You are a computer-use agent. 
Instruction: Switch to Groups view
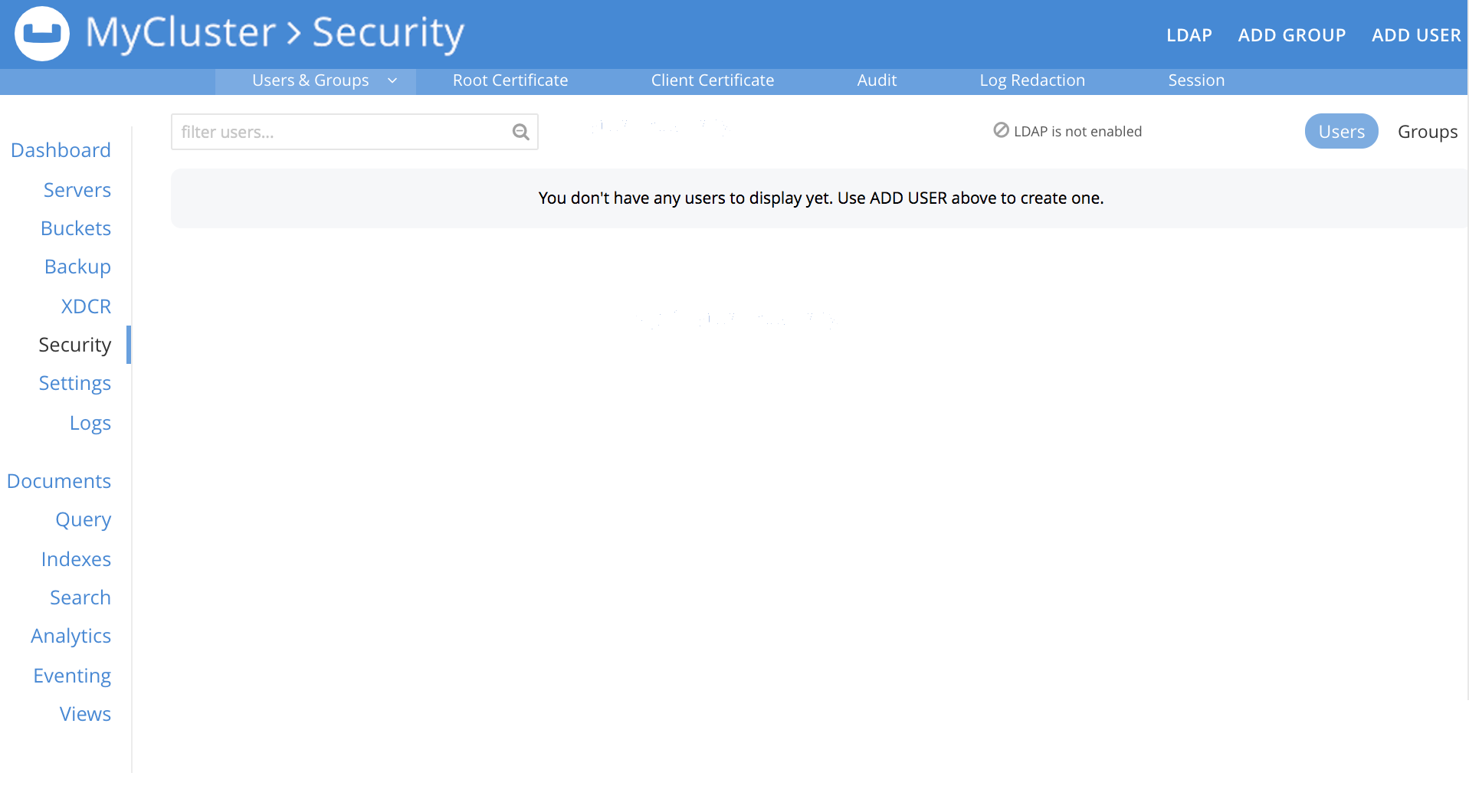tap(1427, 131)
